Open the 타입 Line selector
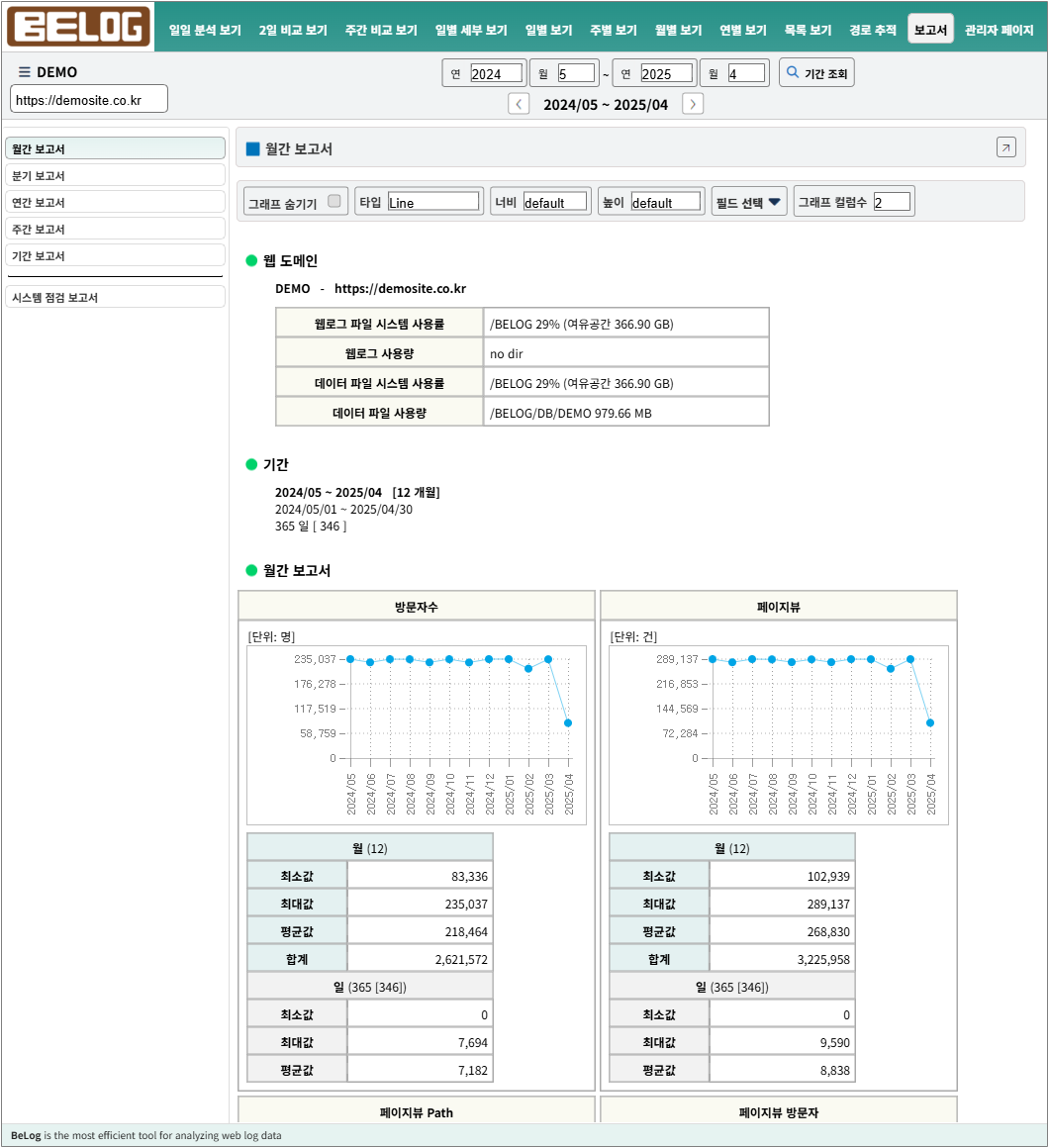Viewport: 1049px width, 1148px height. (433, 201)
